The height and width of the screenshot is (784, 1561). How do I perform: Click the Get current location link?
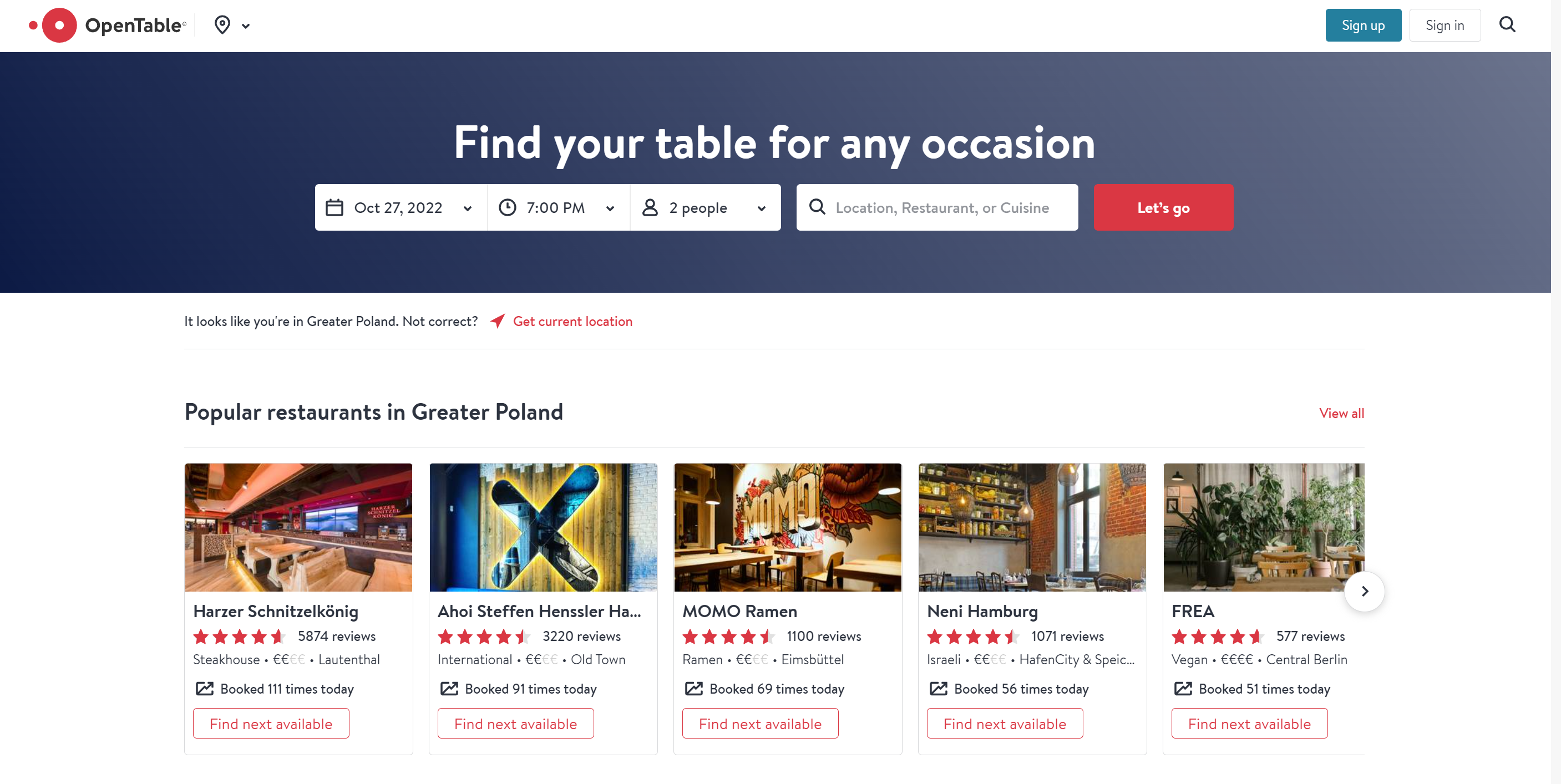(572, 321)
